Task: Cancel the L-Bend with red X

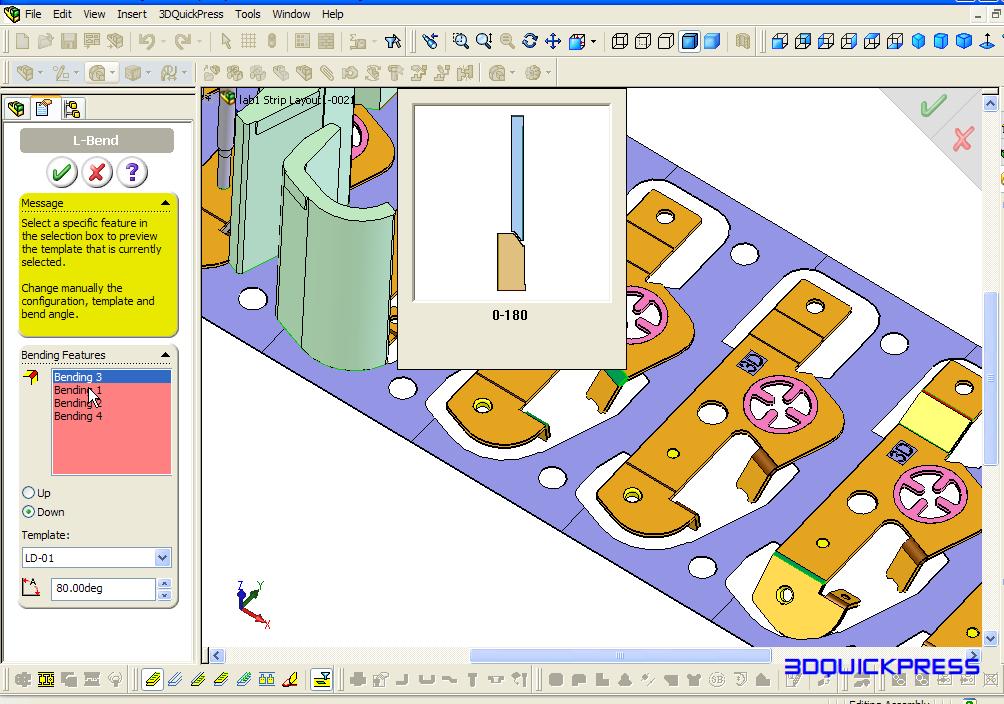Action: point(97,172)
